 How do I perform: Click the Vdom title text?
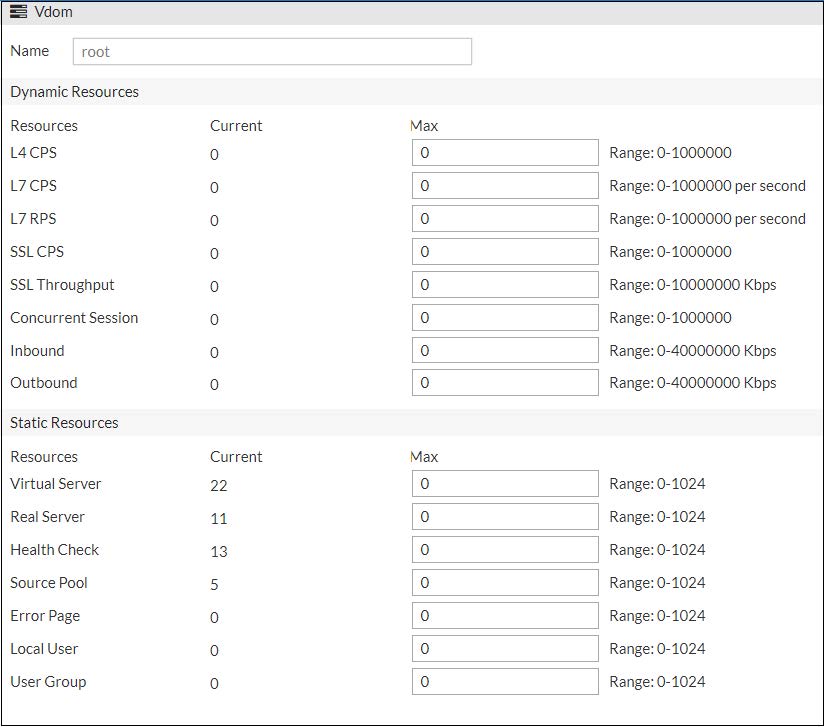click(54, 12)
